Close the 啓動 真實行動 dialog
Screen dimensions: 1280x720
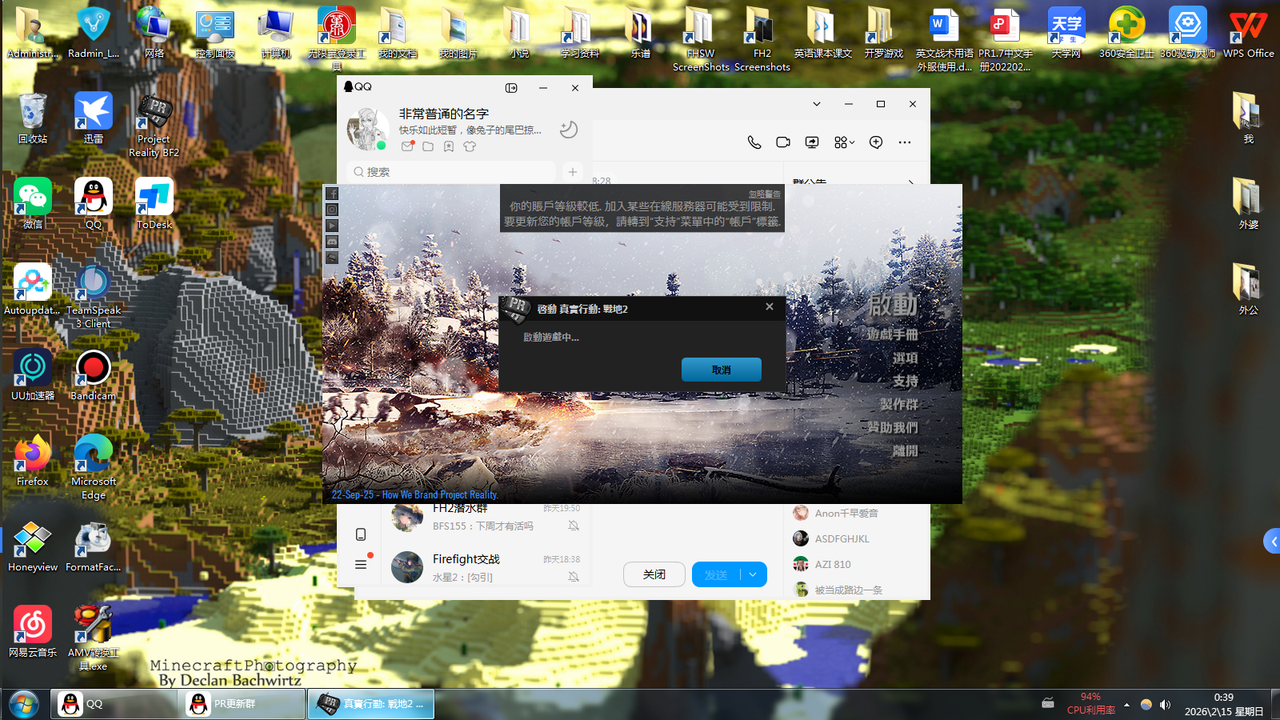769,307
